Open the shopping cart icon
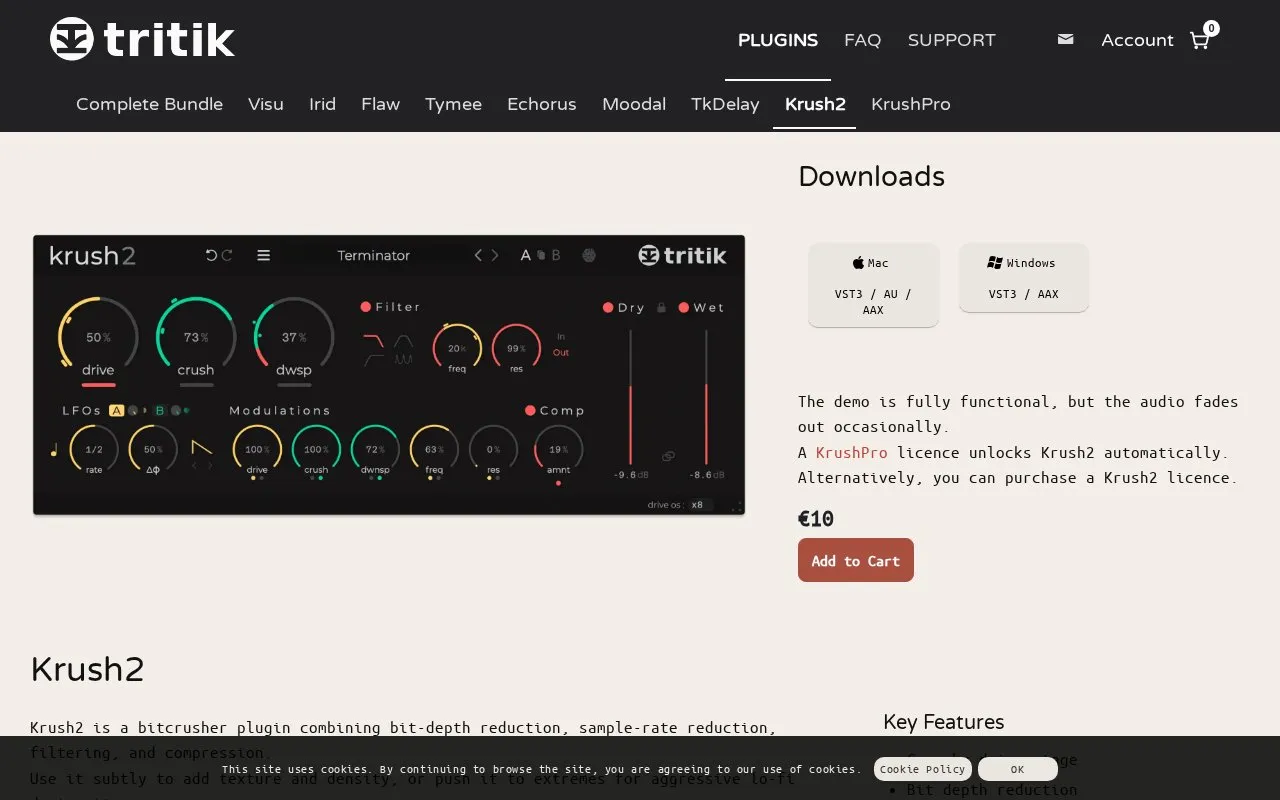 (1199, 40)
